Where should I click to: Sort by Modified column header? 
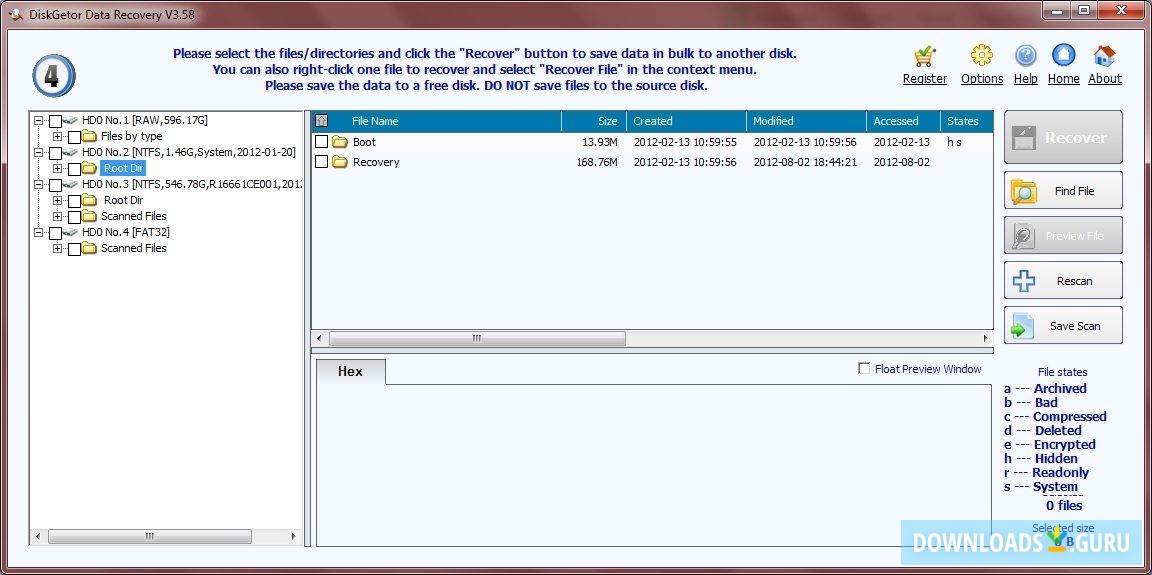(x=807, y=121)
